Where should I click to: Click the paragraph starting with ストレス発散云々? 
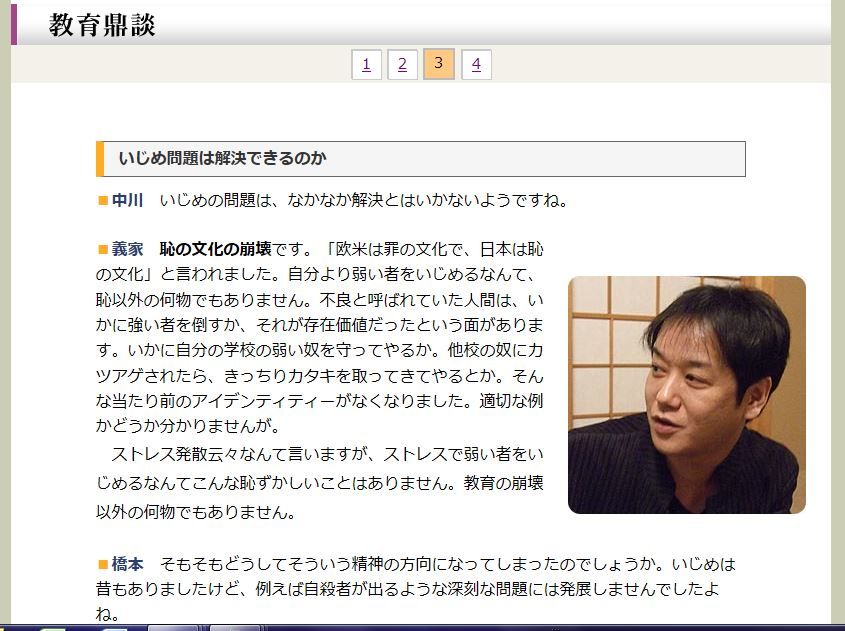click(x=320, y=483)
